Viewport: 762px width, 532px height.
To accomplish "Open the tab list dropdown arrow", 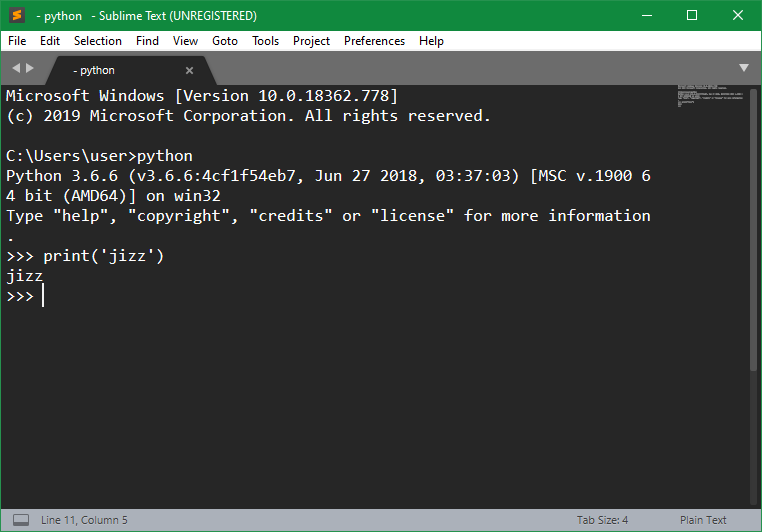I will (744, 68).
